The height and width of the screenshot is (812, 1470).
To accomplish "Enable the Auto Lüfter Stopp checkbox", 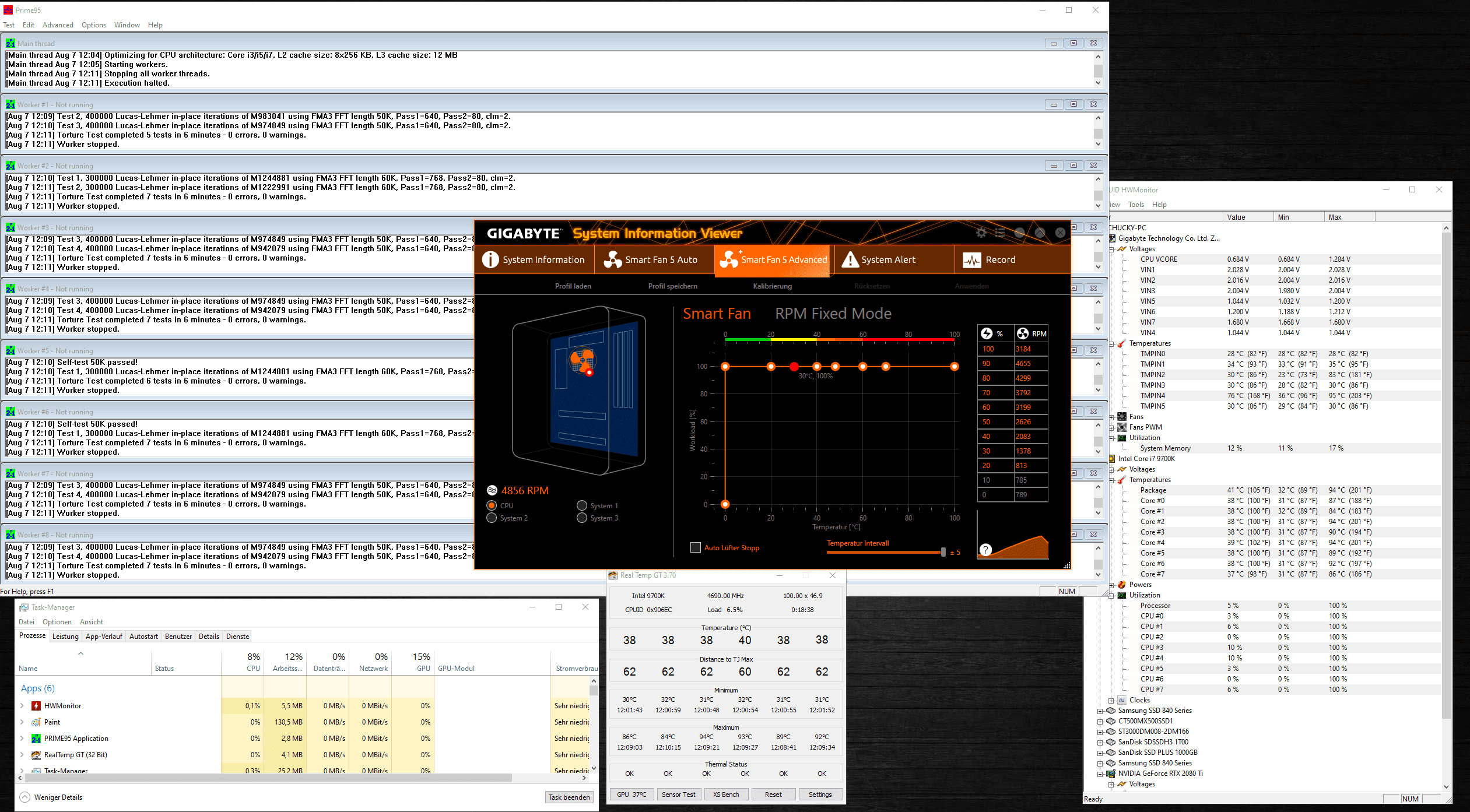I will 696,547.
